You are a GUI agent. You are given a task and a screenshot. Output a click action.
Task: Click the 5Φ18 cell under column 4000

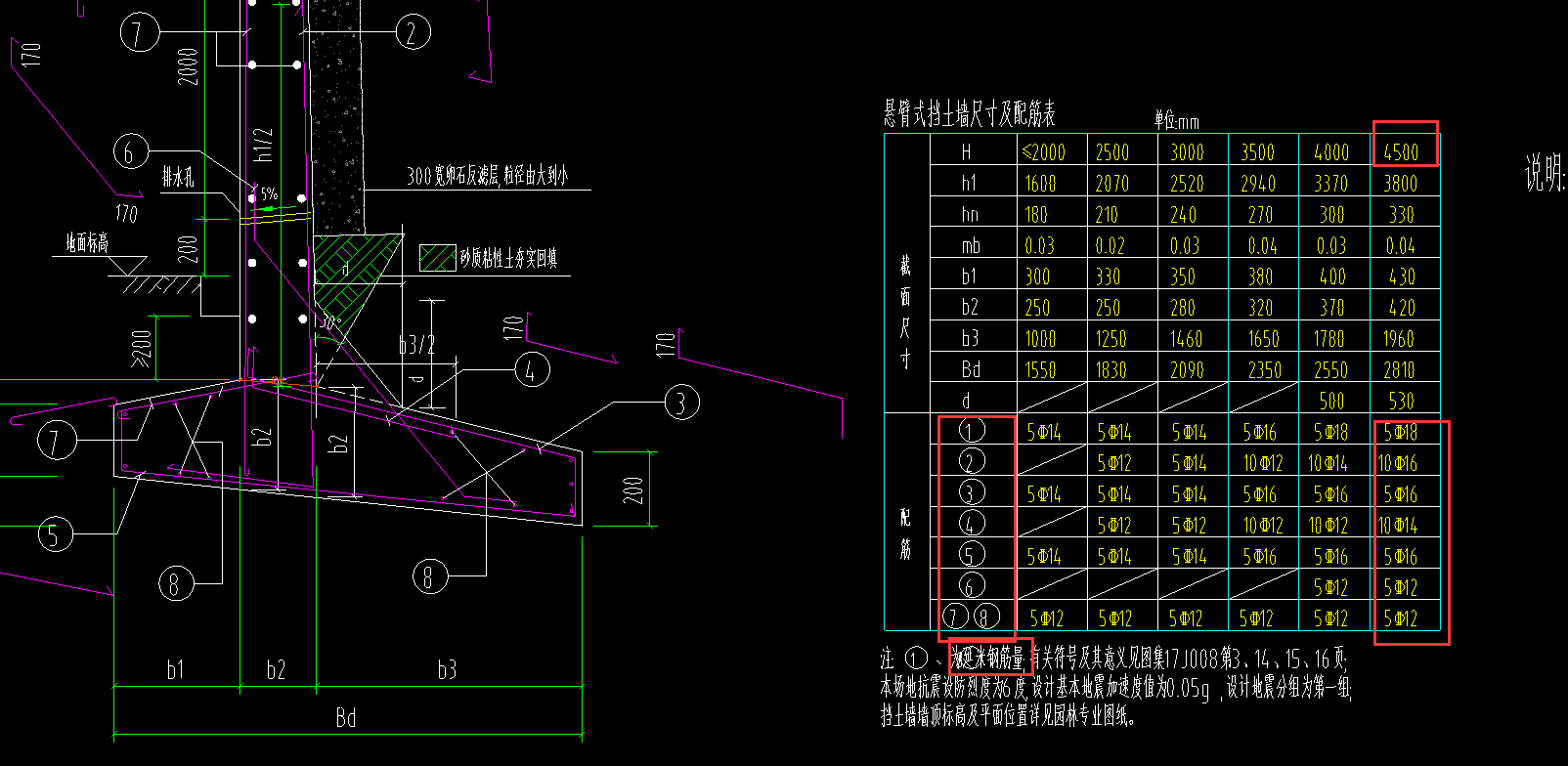click(1330, 432)
